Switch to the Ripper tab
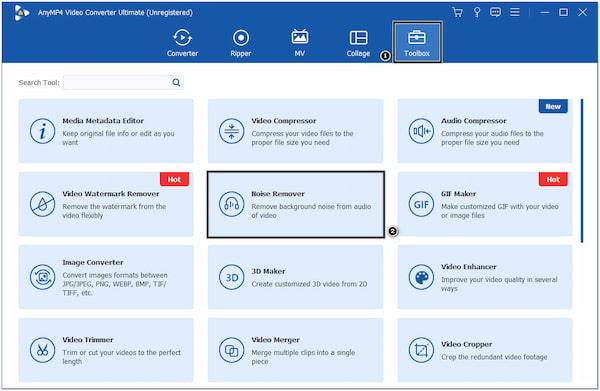Screen dimensions: 600x391 pyautogui.click(x=241, y=43)
